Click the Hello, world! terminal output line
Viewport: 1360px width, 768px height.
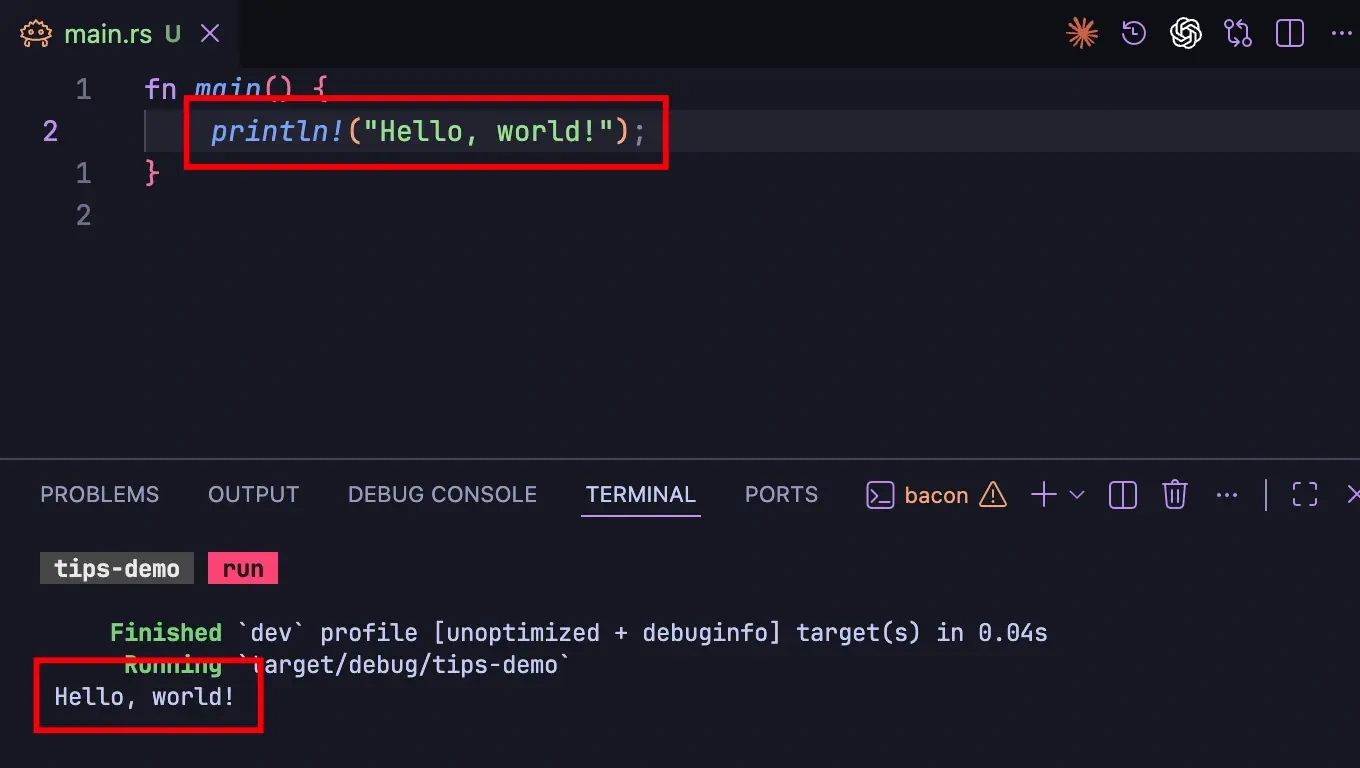(x=144, y=697)
